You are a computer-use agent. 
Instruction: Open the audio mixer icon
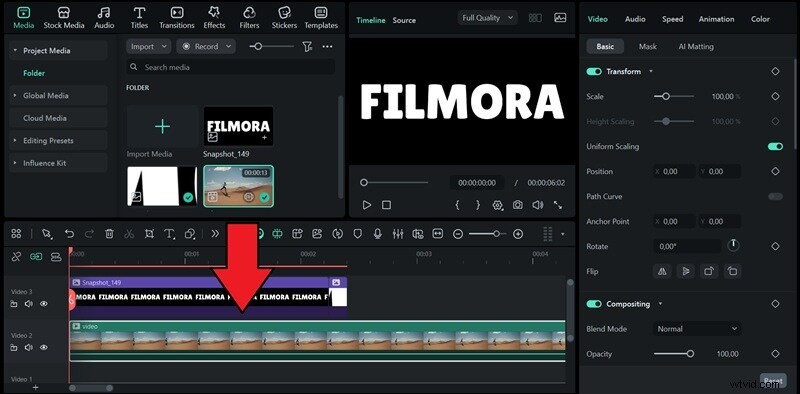(x=398, y=234)
